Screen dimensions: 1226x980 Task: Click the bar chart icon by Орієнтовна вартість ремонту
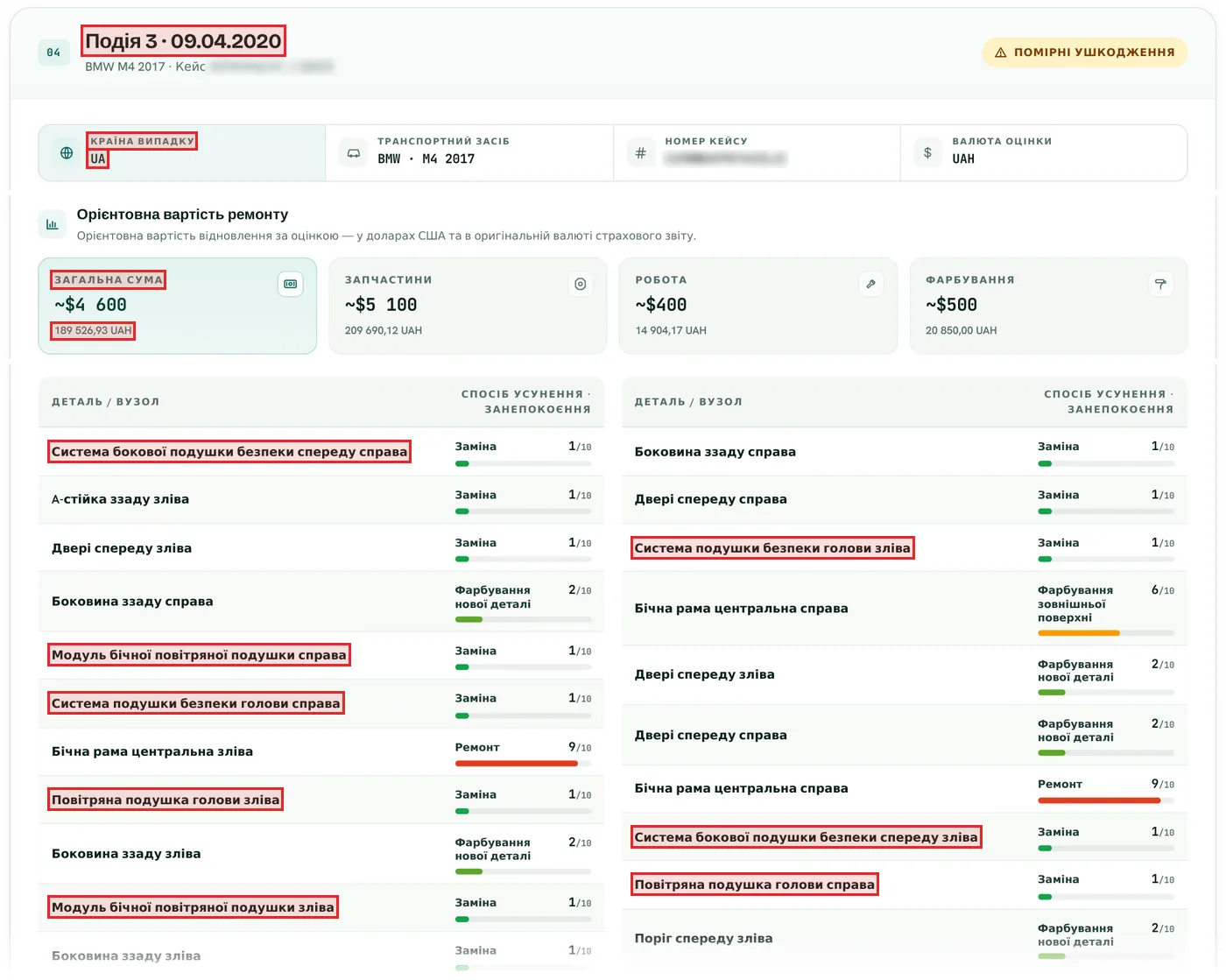(x=53, y=224)
